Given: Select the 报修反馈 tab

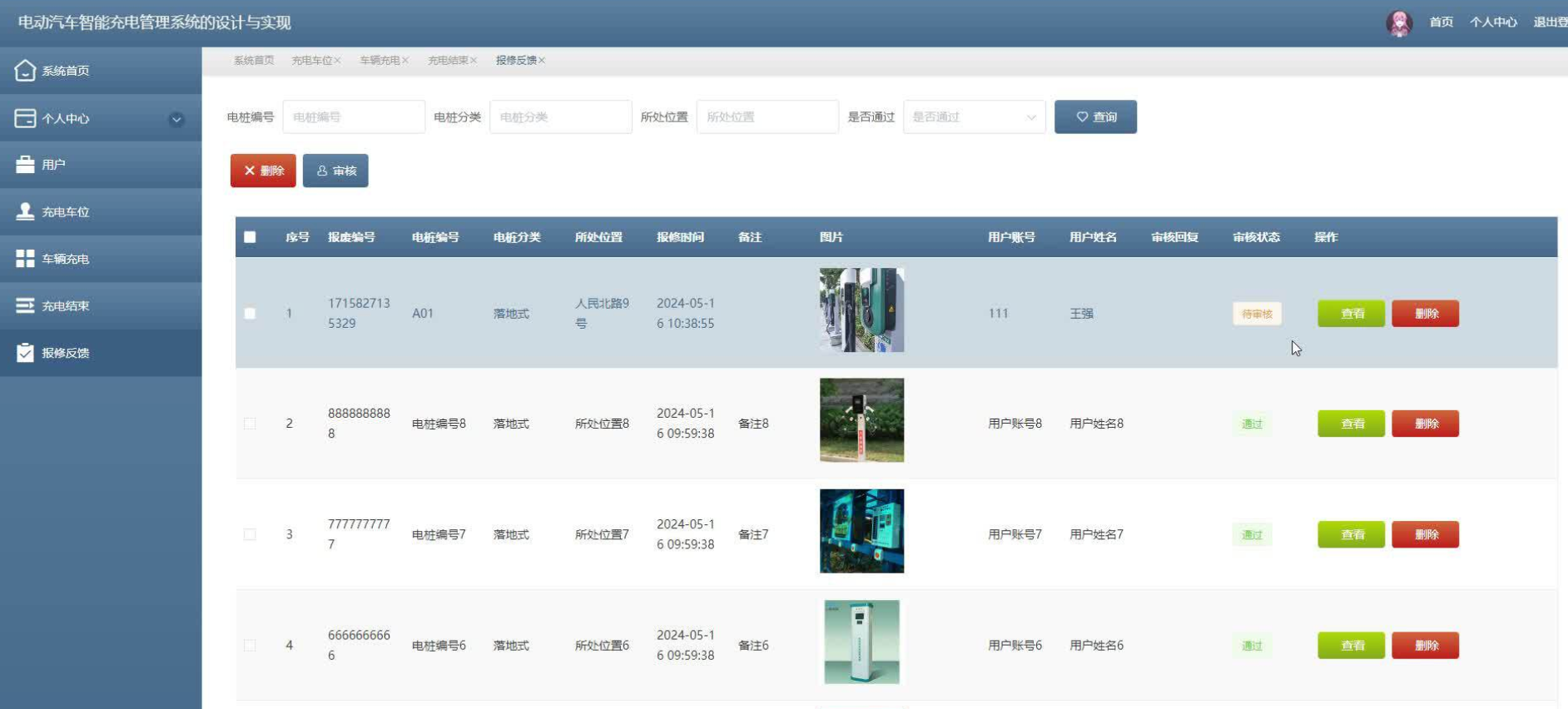Looking at the screenshot, I should [x=516, y=61].
